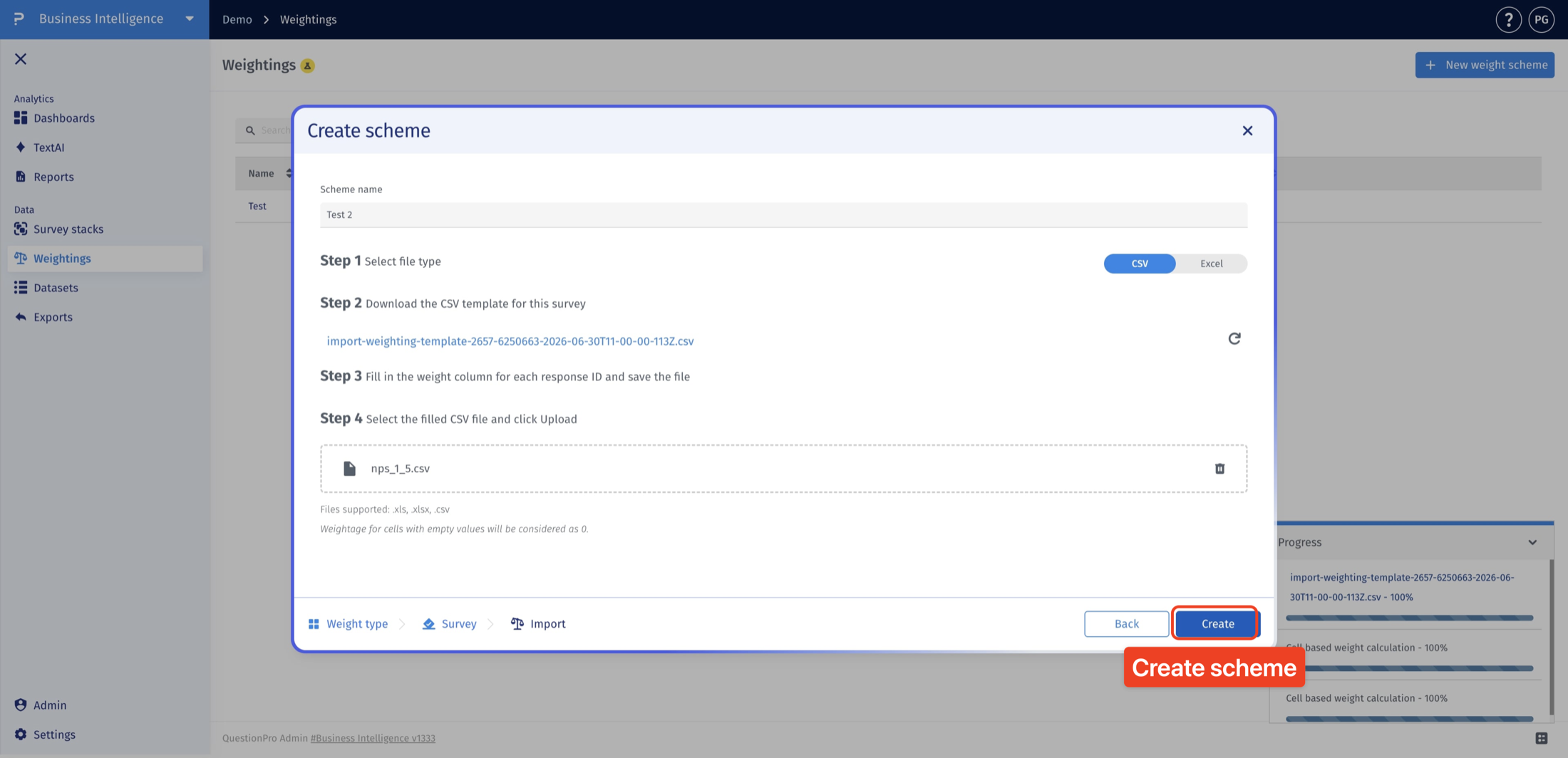The width and height of the screenshot is (1568, 758).
Task: Open the PG user profile menu
Action: (1541, 20)
